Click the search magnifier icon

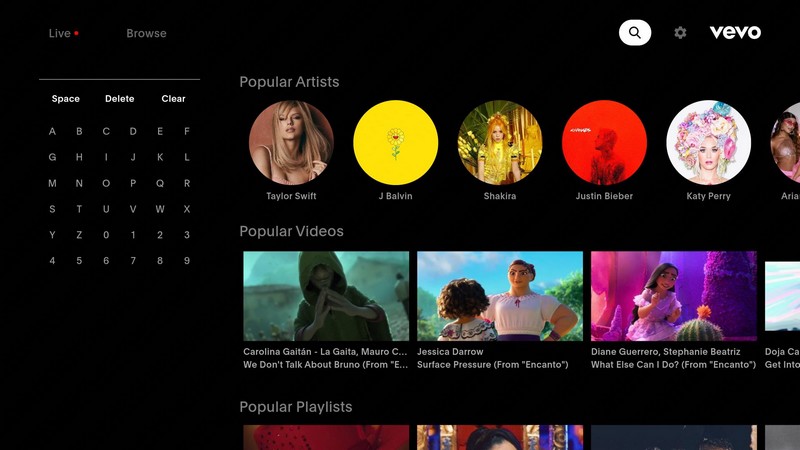(635, 33)
